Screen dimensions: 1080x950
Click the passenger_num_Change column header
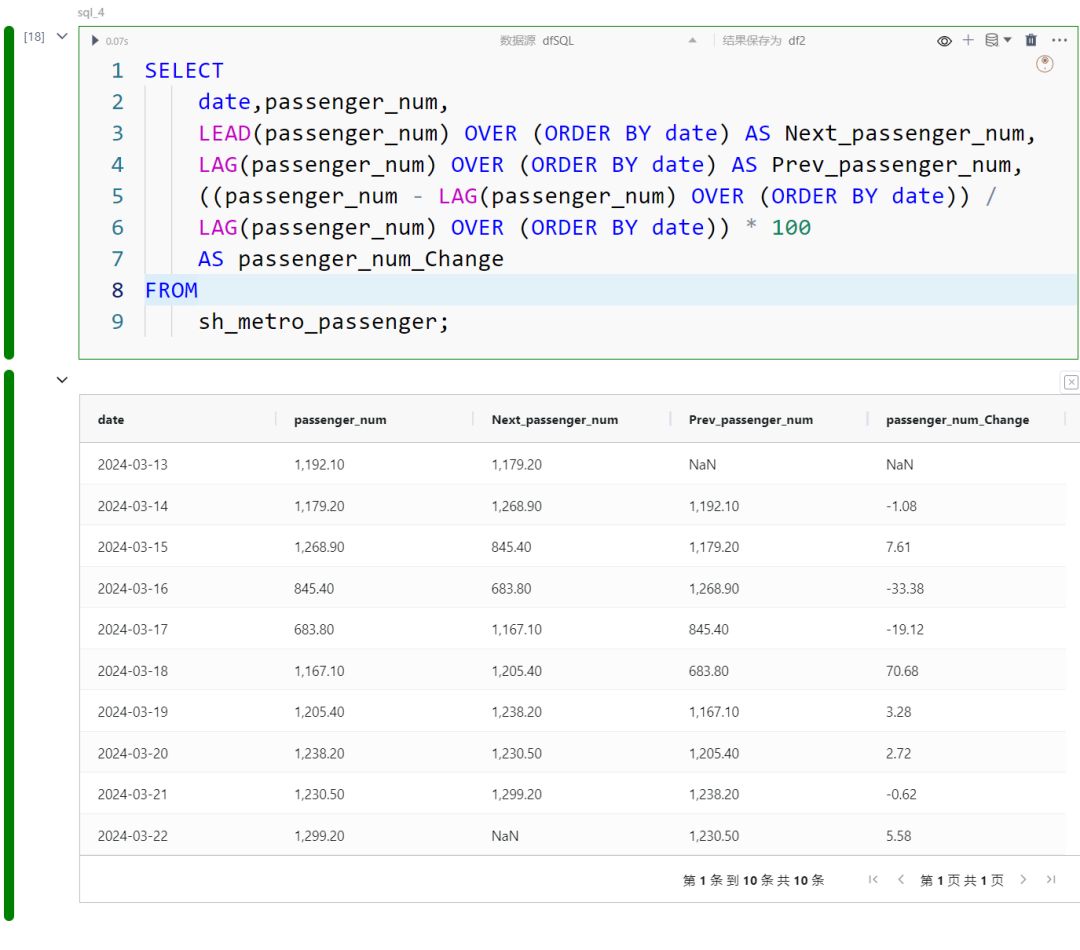[x=957, y=420]
